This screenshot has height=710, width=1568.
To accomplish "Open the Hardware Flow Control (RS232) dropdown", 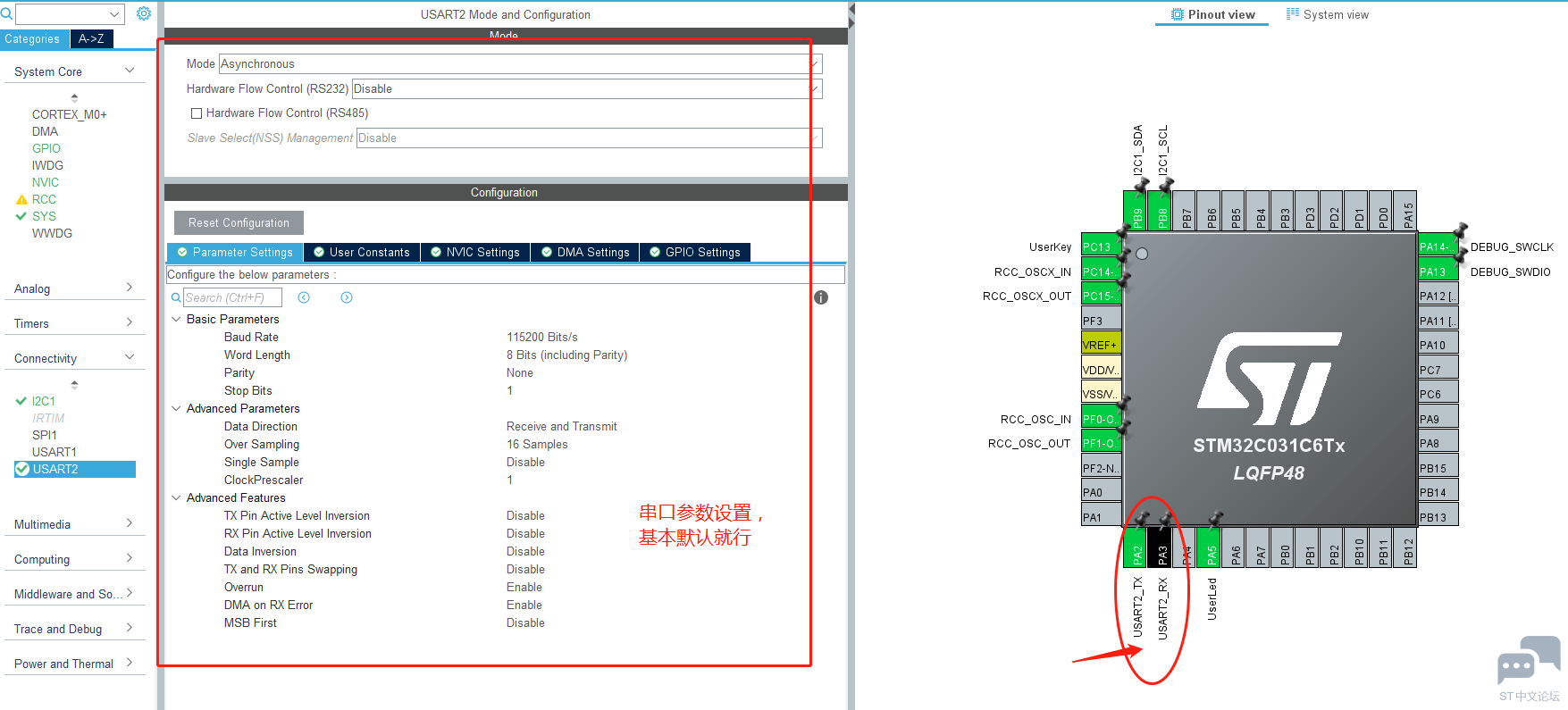I will click(x=587, y=89).
